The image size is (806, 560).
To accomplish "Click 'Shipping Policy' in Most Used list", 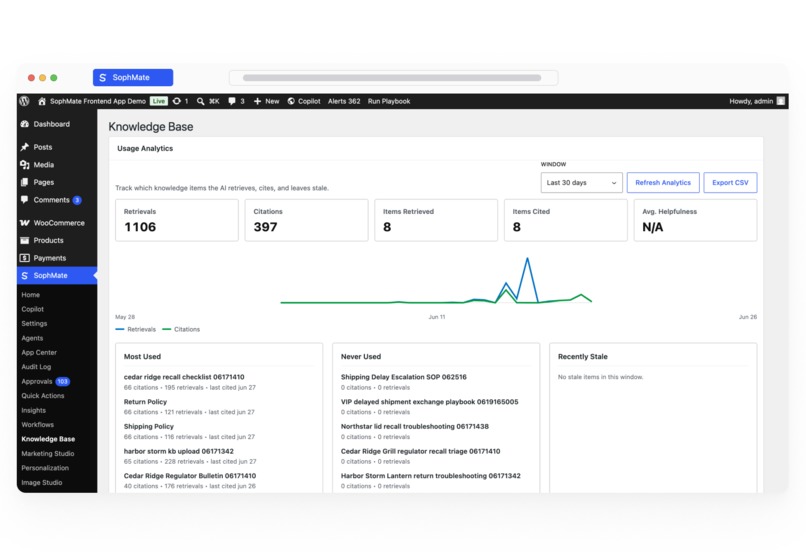I will [149, 426].
